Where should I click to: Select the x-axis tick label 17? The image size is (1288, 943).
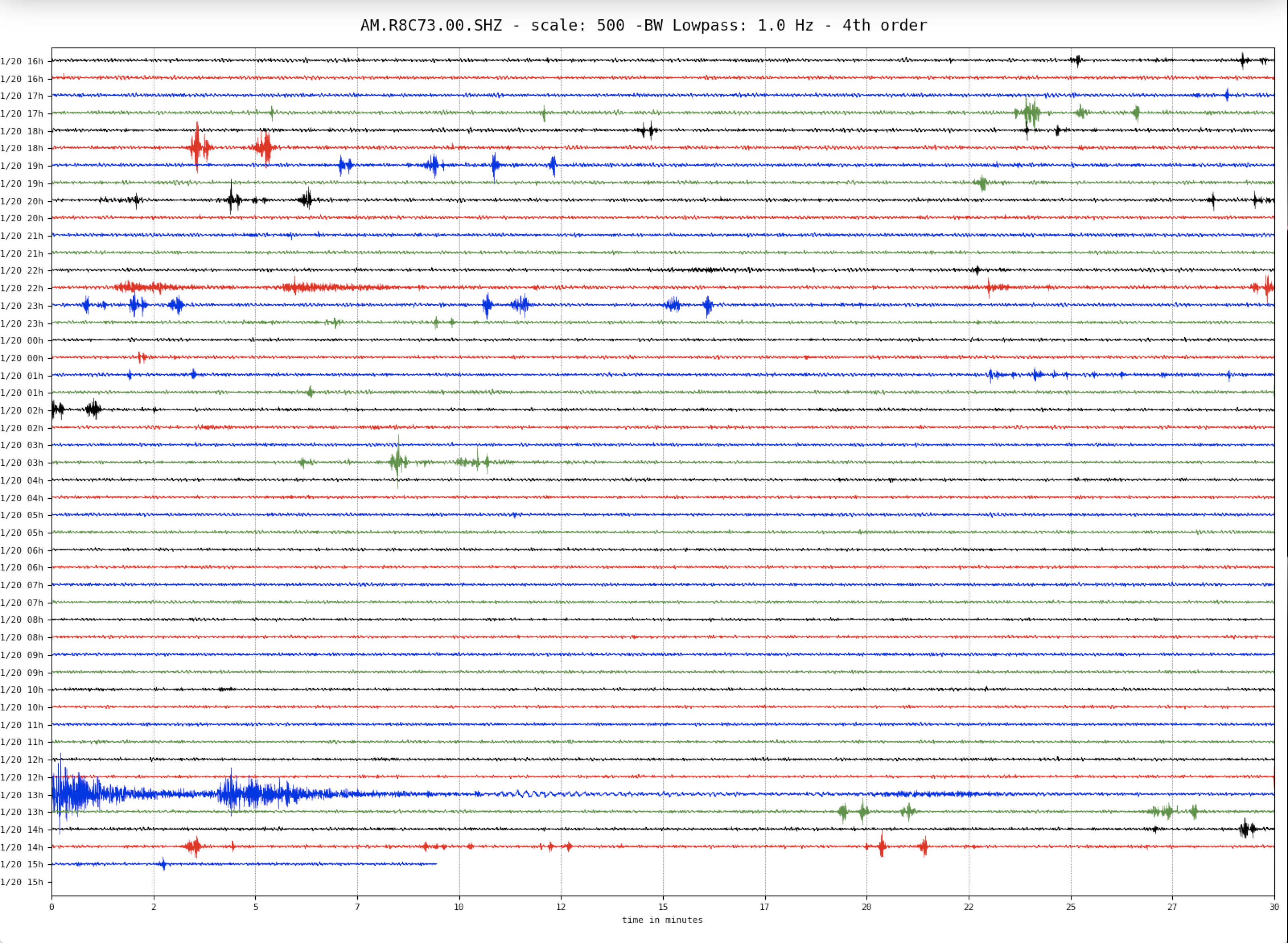pos(765,906)
